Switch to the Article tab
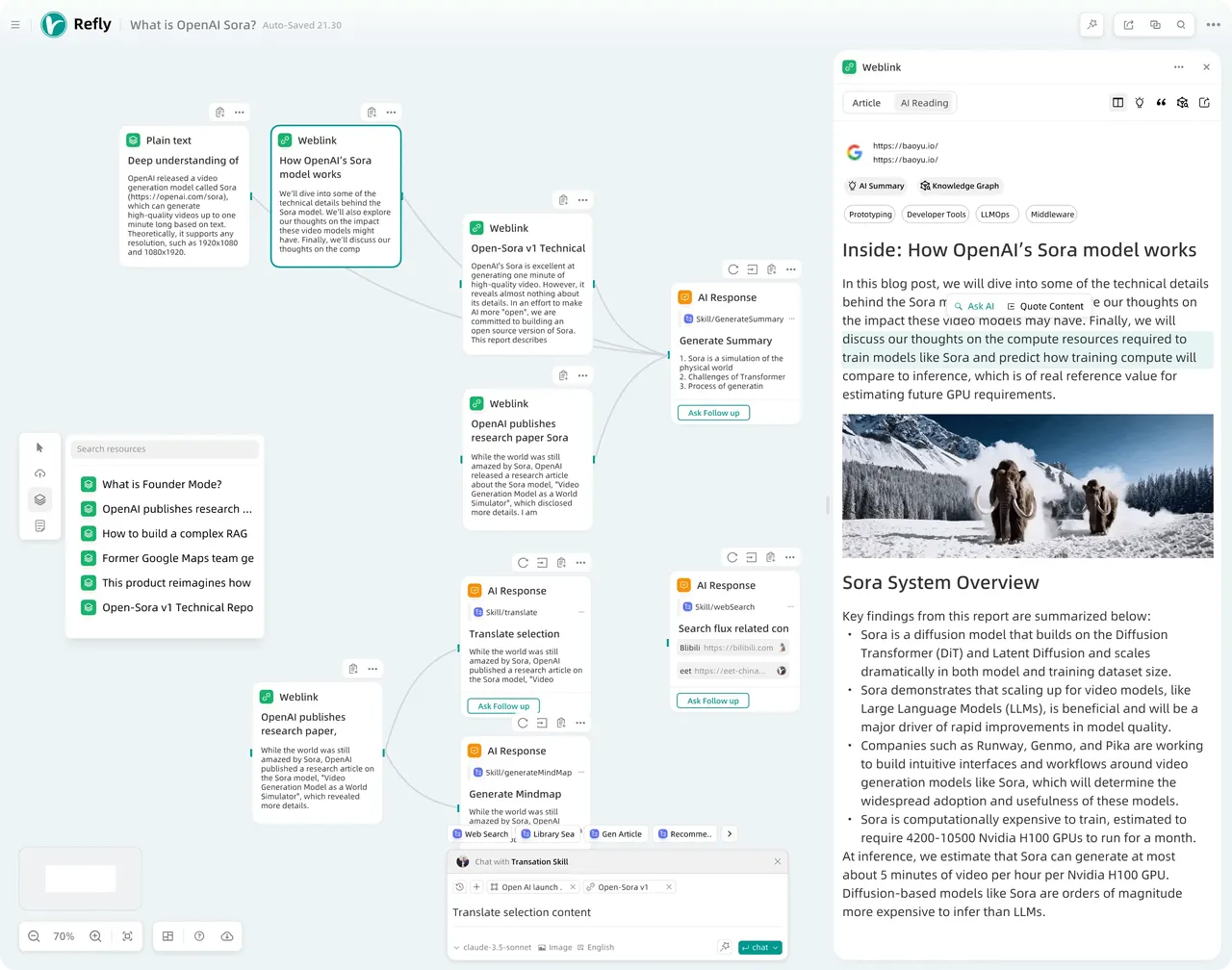The height and width of the screenshot is (970, 1232). [x=866, y=103]
